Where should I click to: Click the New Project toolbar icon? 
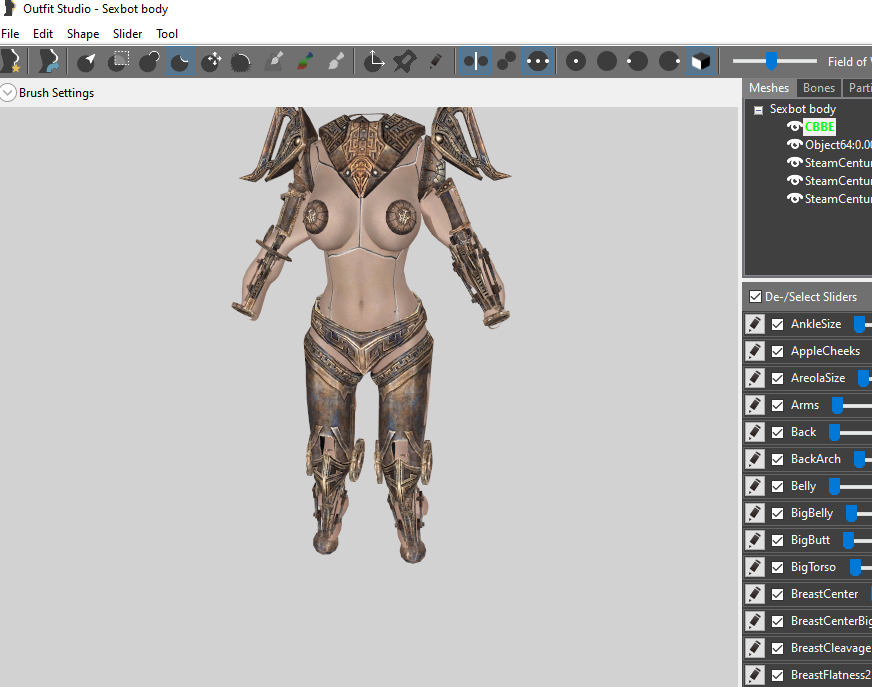point(11,61)
